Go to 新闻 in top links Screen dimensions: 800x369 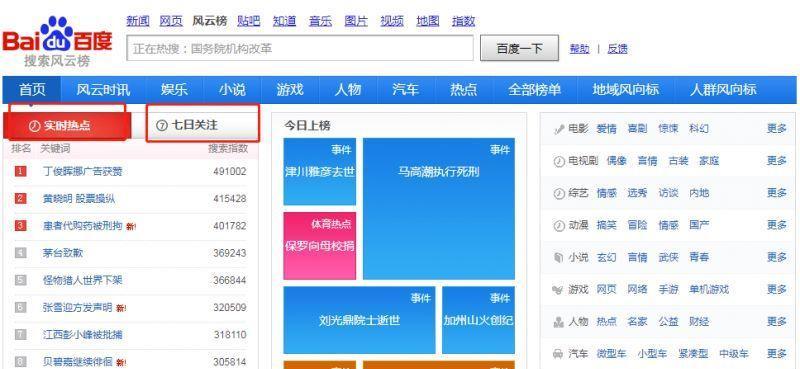(x=138, y=21)
